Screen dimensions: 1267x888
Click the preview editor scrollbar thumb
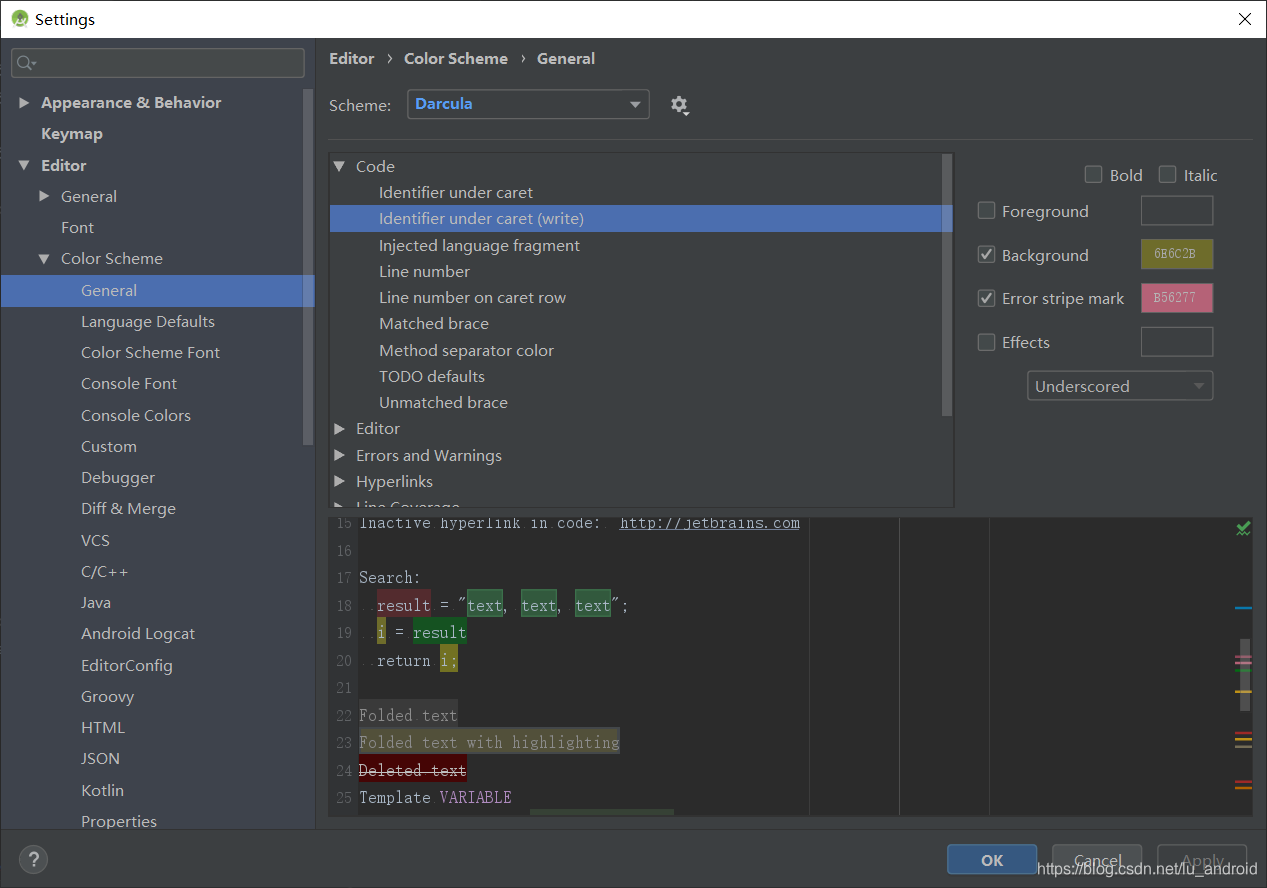[1245, 675]
